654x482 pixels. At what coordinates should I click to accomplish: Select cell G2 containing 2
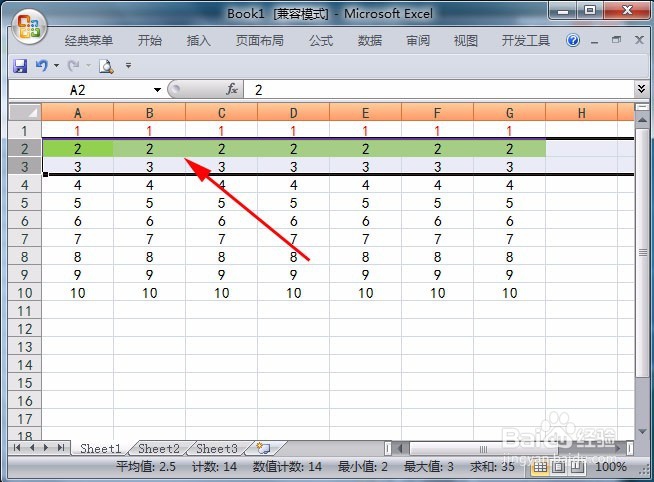click(509, 149)
